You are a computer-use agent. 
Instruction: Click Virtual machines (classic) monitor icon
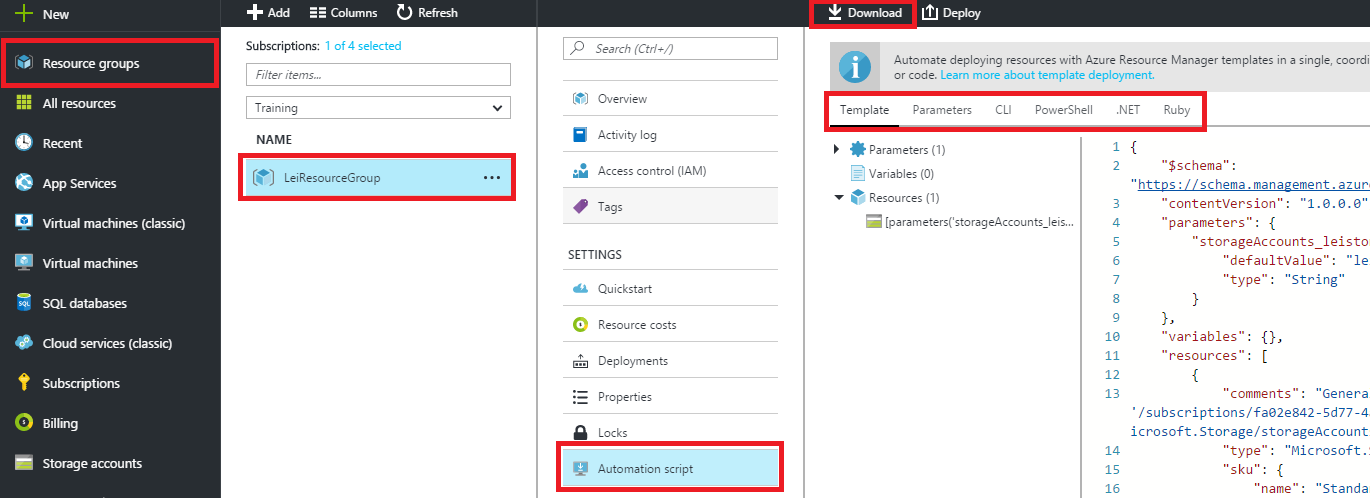[24, 223]
